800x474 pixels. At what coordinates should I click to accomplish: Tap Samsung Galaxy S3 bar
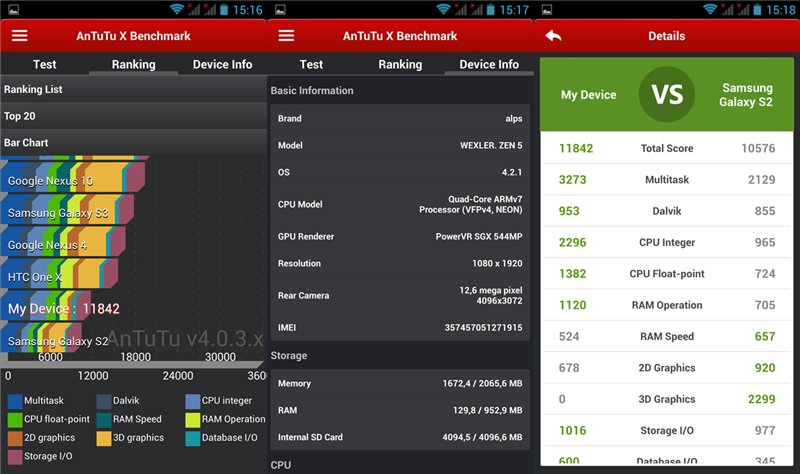click(67, 210)
